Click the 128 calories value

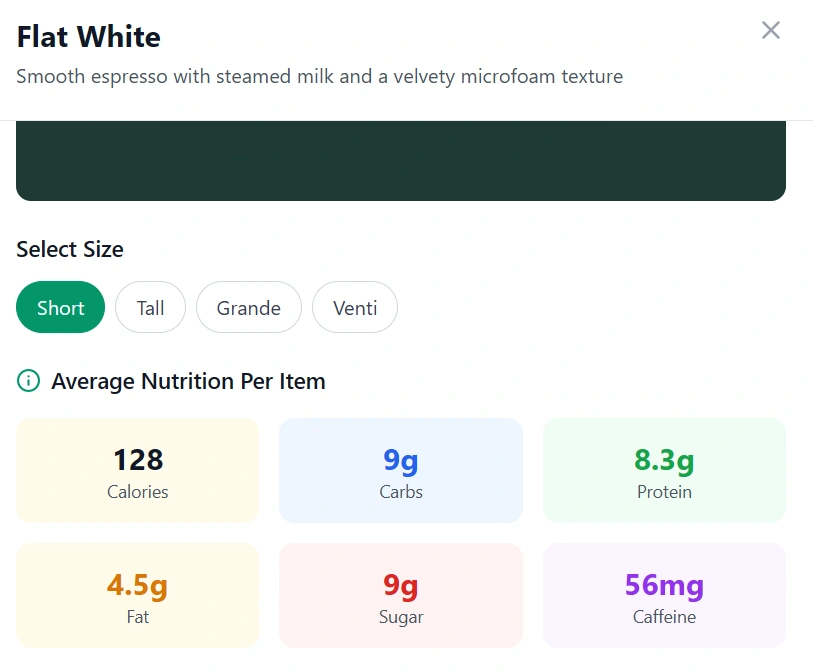click(x=137, y=460)
